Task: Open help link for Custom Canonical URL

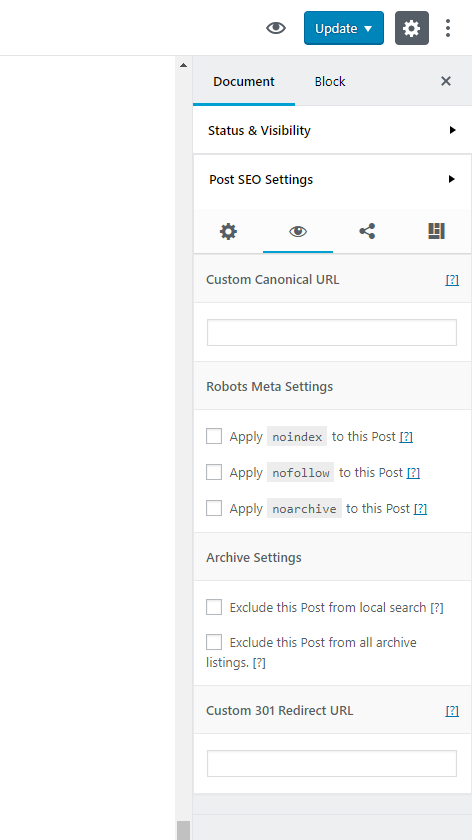Action: pos(452,280)
